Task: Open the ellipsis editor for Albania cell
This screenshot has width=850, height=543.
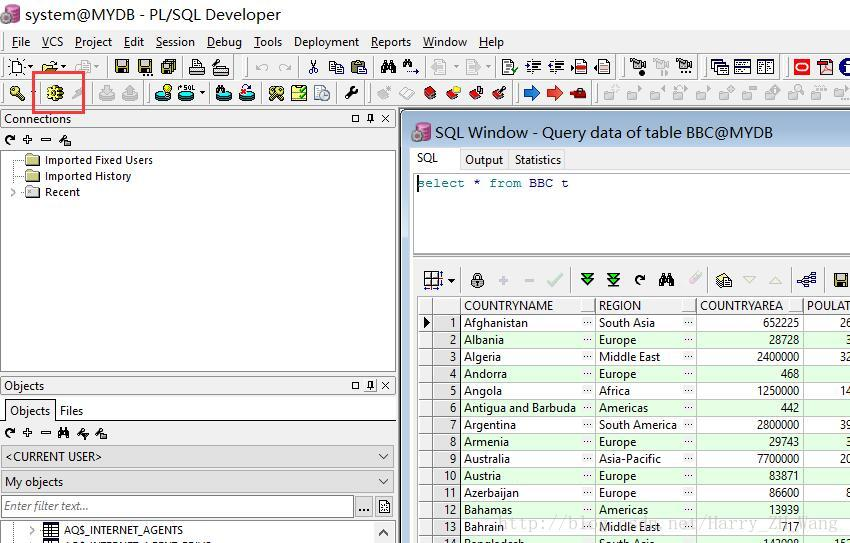Action: point(588,340)
